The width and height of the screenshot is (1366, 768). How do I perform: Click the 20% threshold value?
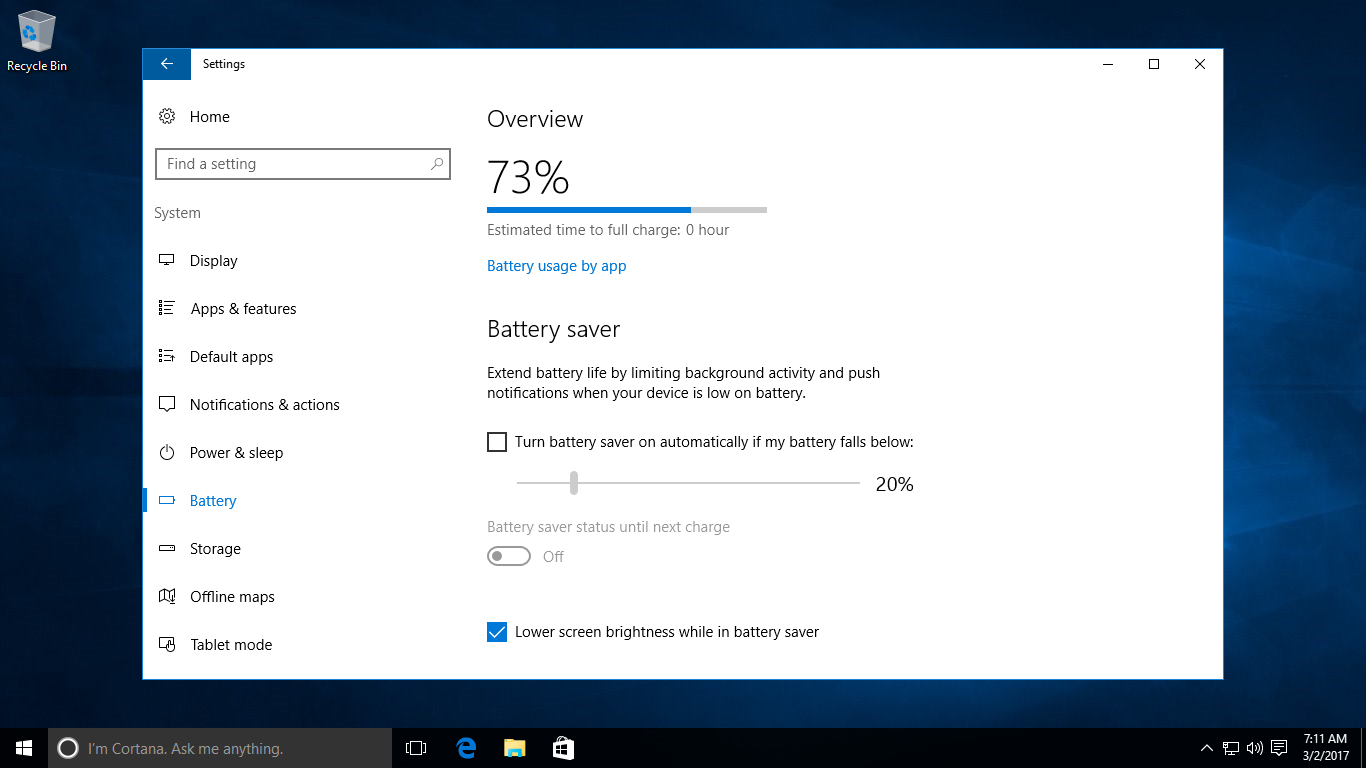point(895,484)
